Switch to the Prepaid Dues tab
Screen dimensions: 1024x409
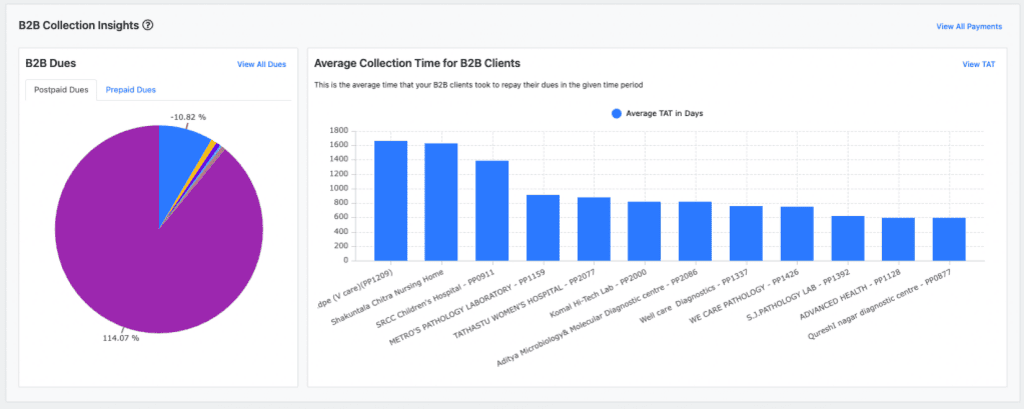coord(131,90)
